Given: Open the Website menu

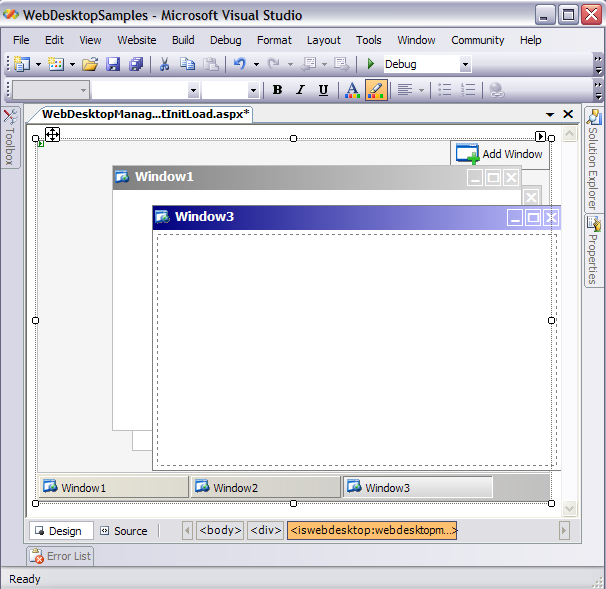Looking at the screenshot, I should [137, 40].
